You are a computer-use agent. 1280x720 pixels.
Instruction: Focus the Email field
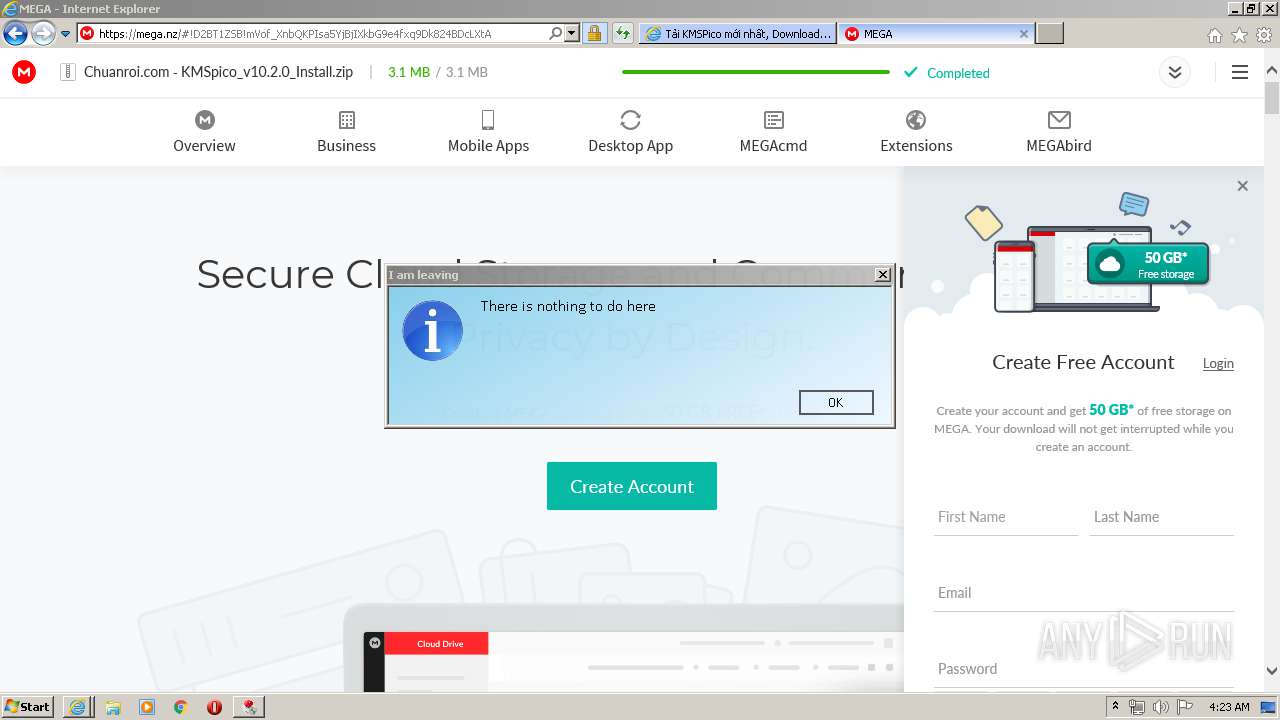pos(1084,593)
